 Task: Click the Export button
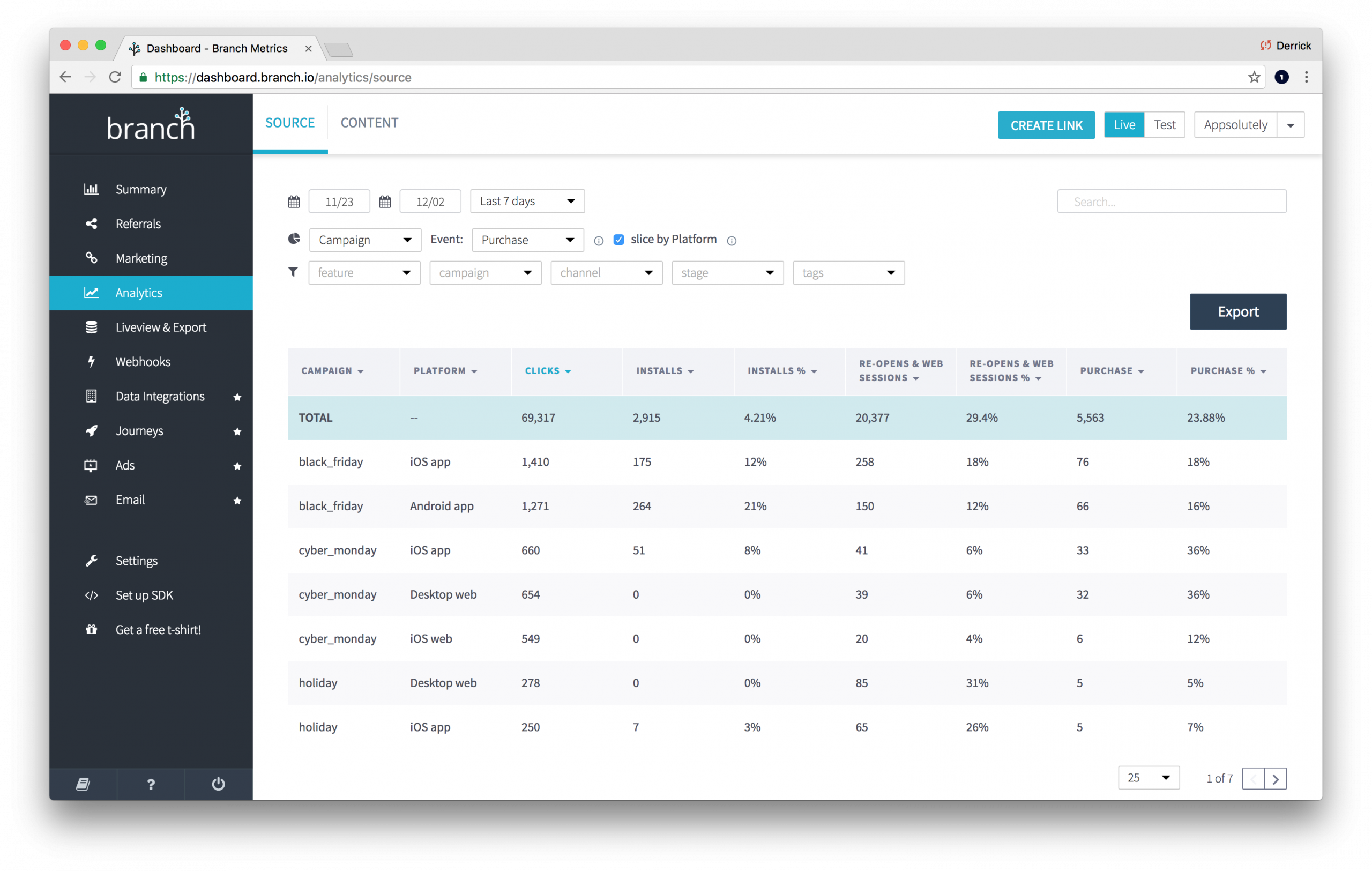[x=1237, y=311]
